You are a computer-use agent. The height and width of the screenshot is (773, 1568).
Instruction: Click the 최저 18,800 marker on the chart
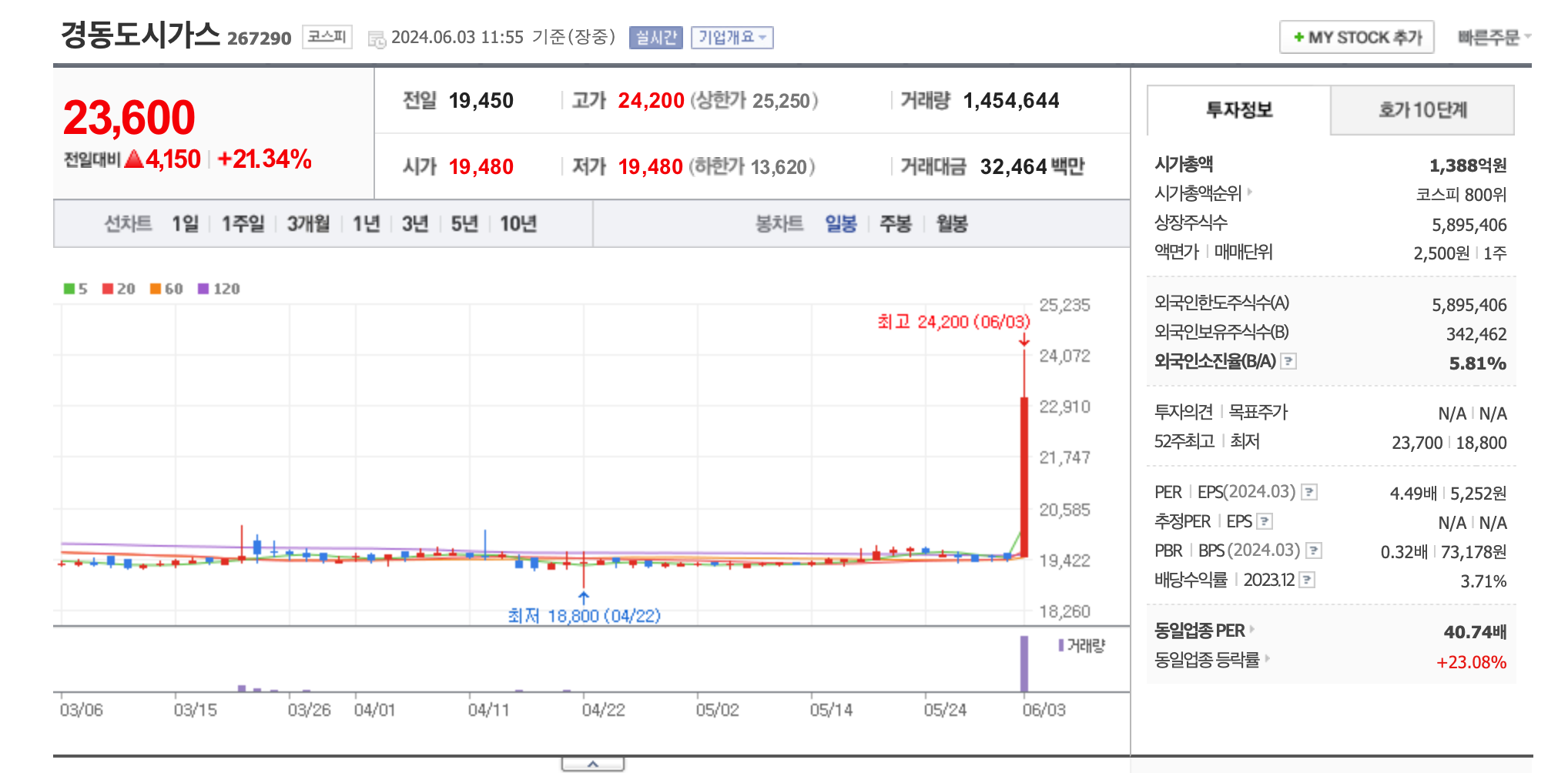point(584,616)
